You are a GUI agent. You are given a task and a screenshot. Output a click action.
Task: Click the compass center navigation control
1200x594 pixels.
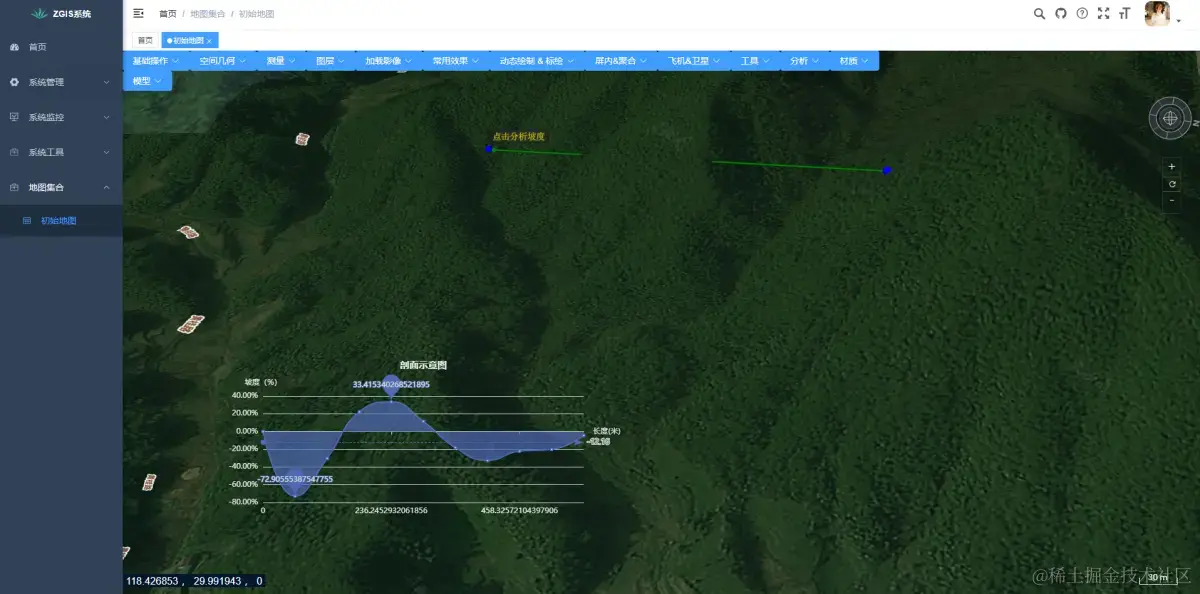pos(1170,119)
